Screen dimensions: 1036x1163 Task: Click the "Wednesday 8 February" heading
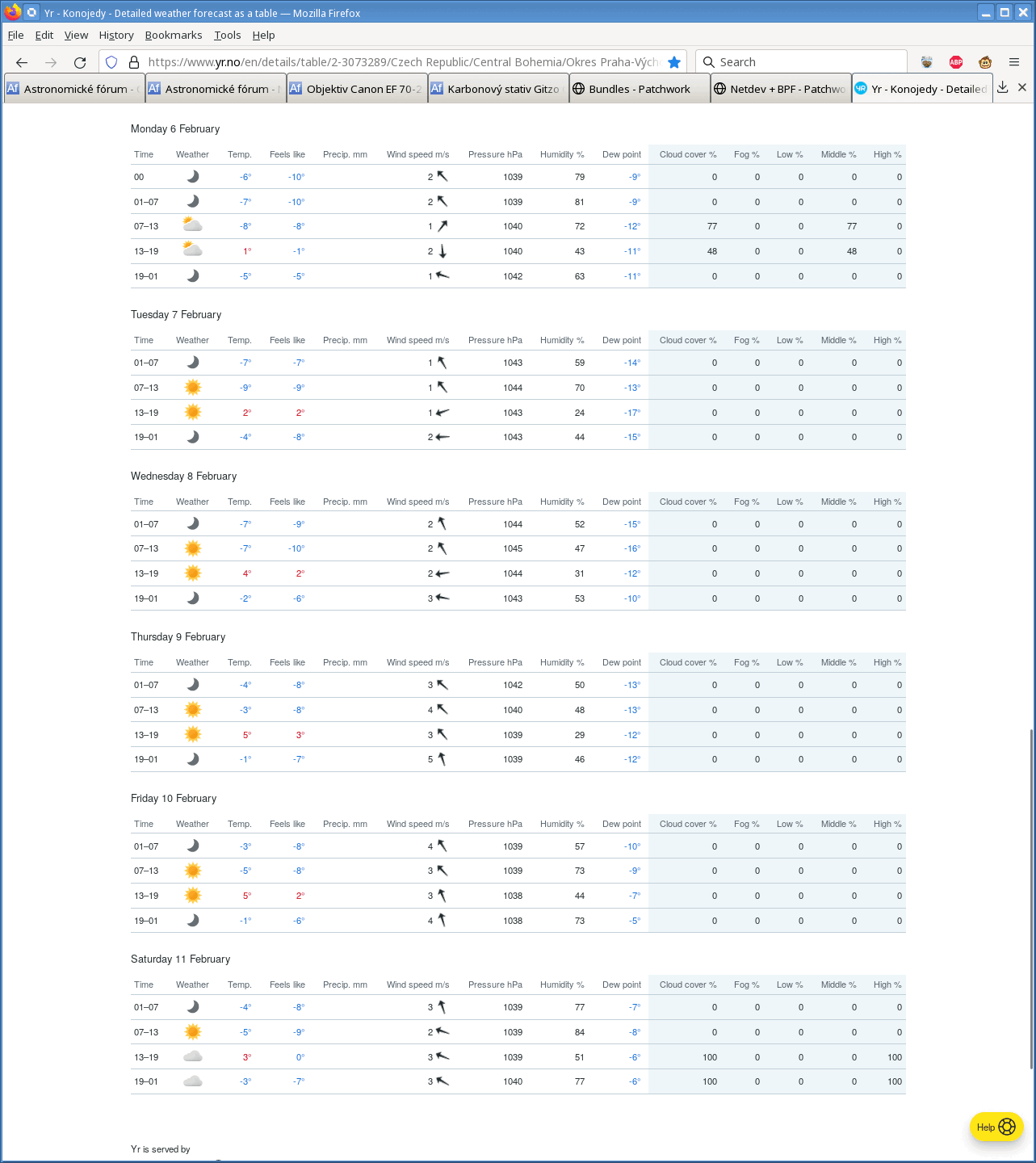coord(184,476)
